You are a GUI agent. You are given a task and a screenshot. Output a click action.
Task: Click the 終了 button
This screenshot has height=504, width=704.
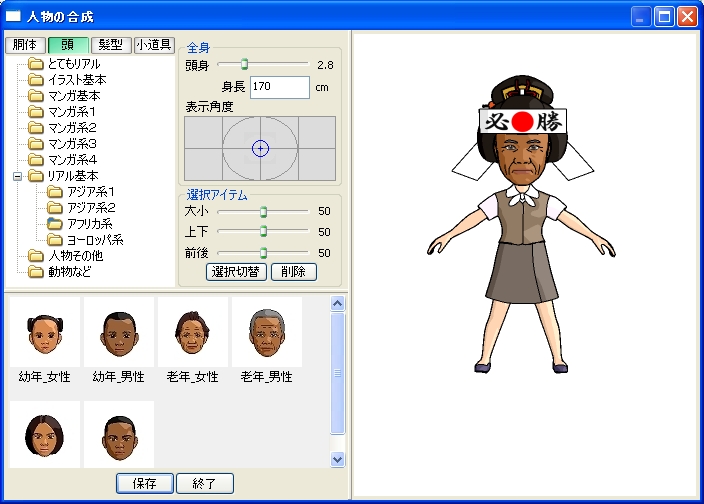[x=205, y=483]
